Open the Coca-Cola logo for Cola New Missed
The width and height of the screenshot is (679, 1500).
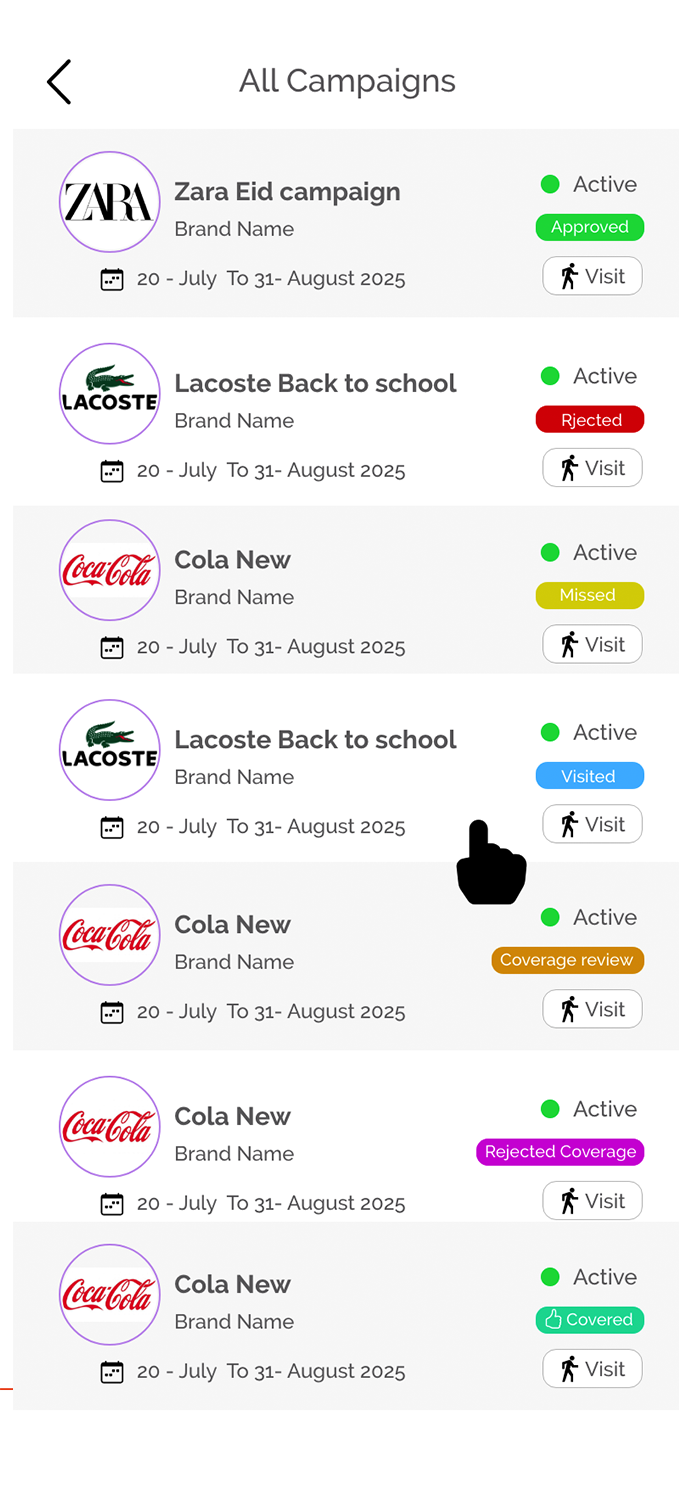(110, 570)
